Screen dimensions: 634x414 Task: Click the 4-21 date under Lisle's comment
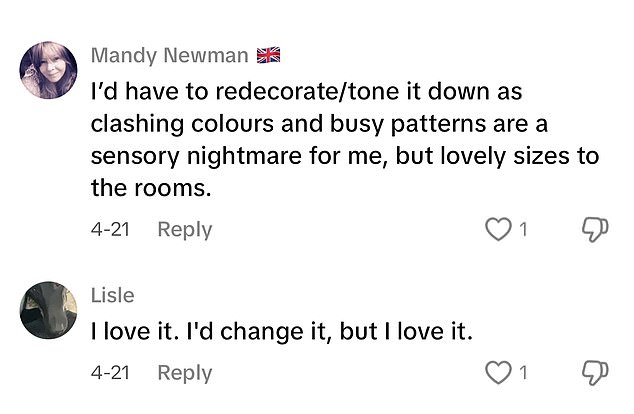click(x=111, y=373)
